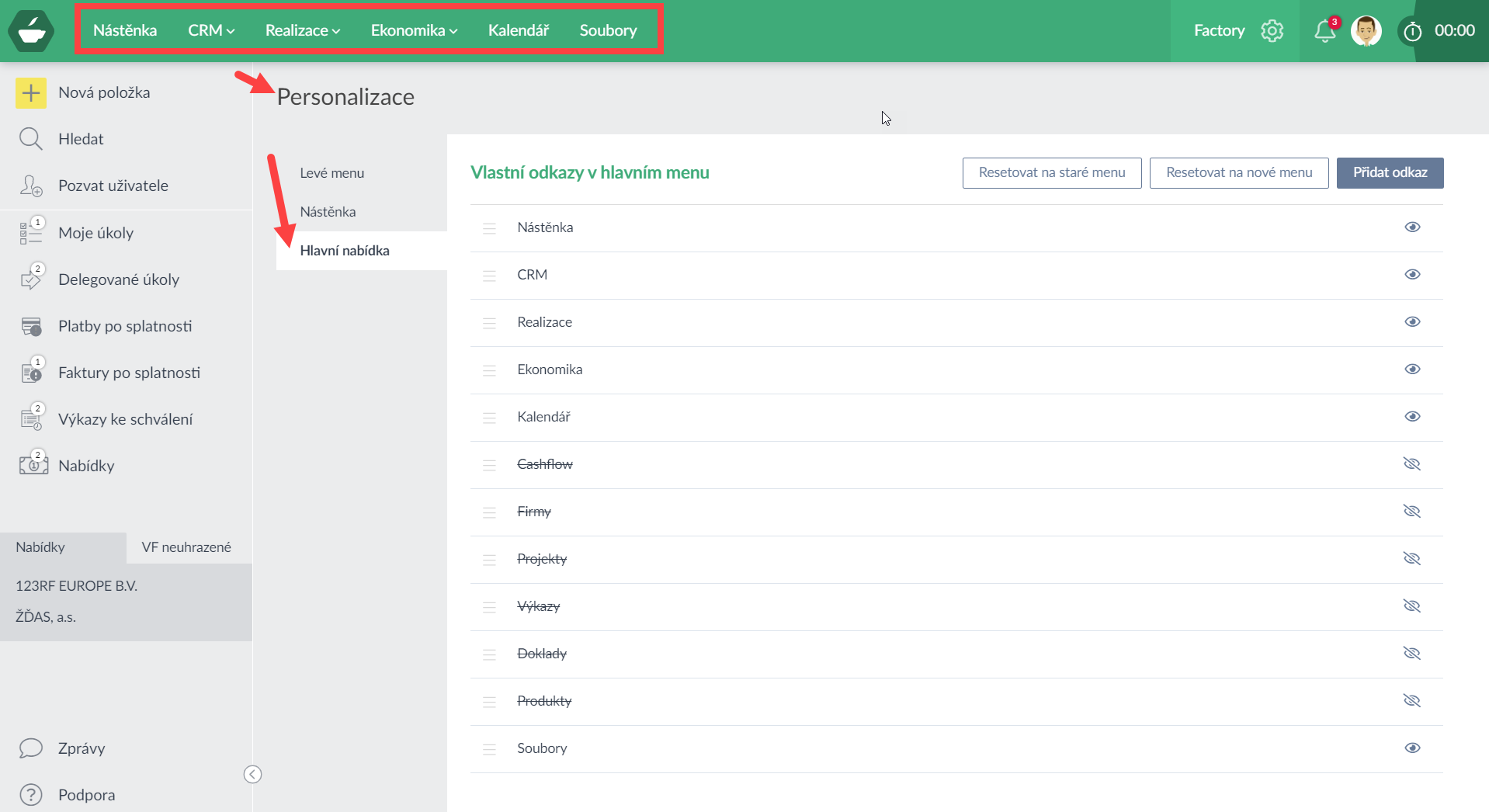Open the notifications bell icon
The image size is (1489, 812).
point(1324,31)
